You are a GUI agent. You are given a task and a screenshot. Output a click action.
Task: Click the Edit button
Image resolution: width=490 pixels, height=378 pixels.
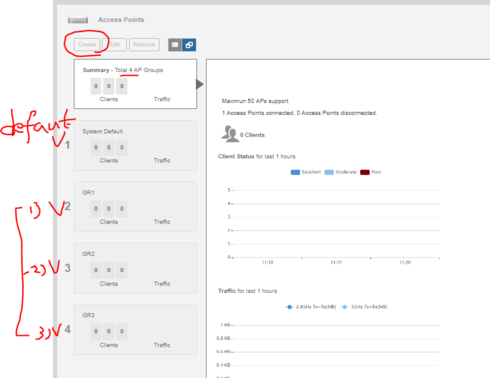pyautogui.click(x=115, y=44)
